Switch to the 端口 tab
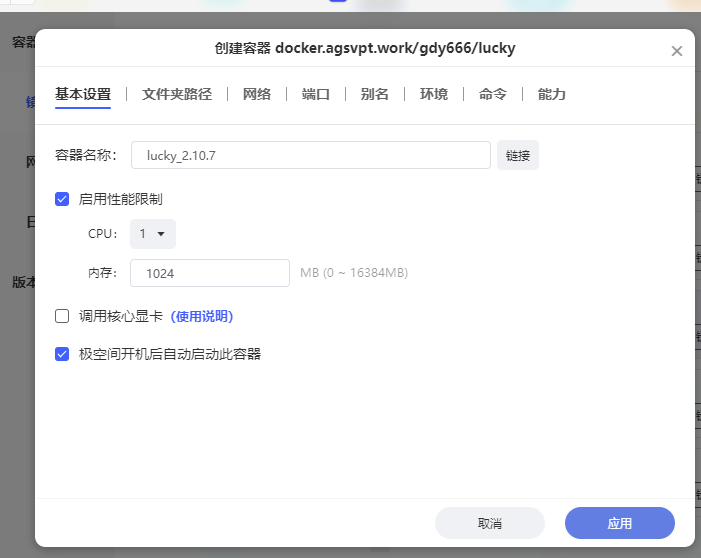701x558 pixels. [x=316, y=94]
